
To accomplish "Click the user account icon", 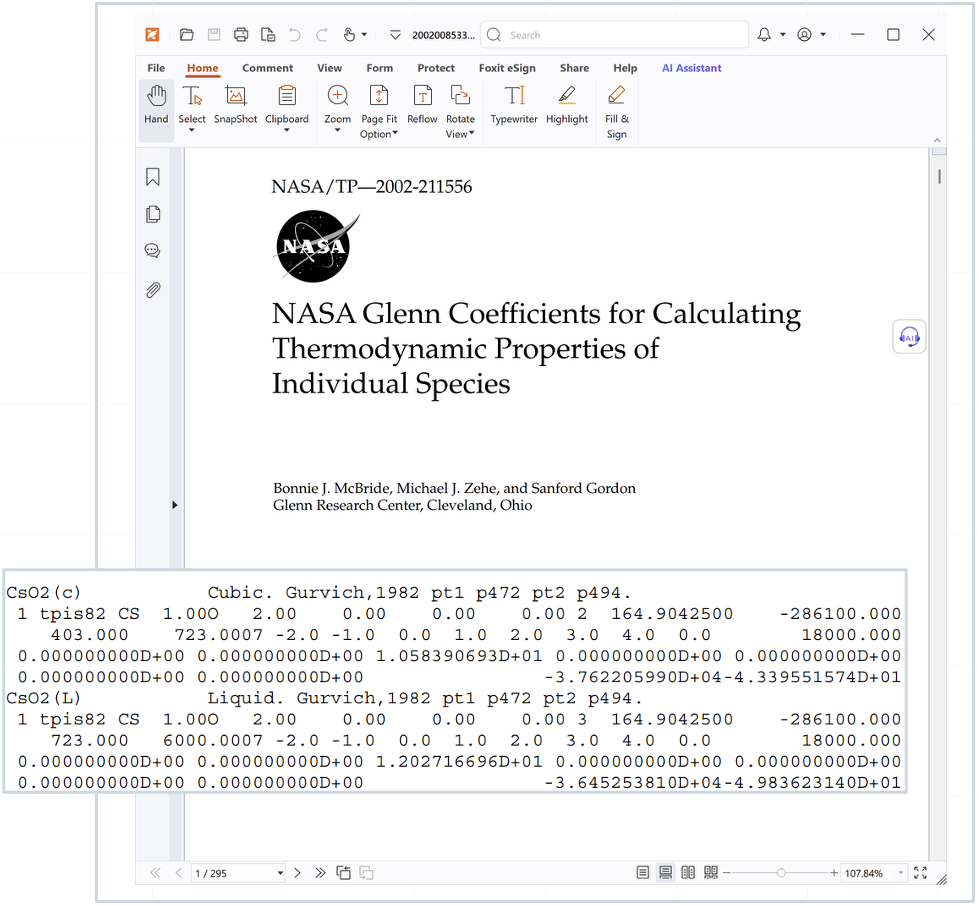I will tap(804, 35).
